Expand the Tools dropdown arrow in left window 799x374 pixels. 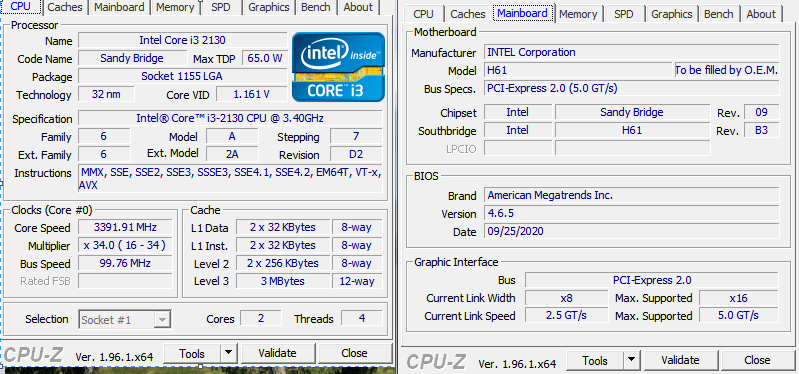228,353
